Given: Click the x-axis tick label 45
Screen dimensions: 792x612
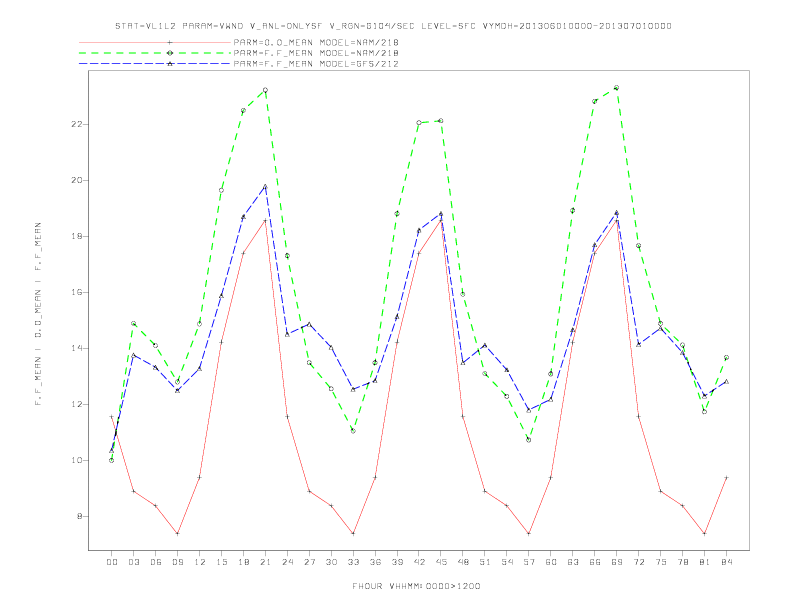Looking at the screenshot, I should point(441,562).
